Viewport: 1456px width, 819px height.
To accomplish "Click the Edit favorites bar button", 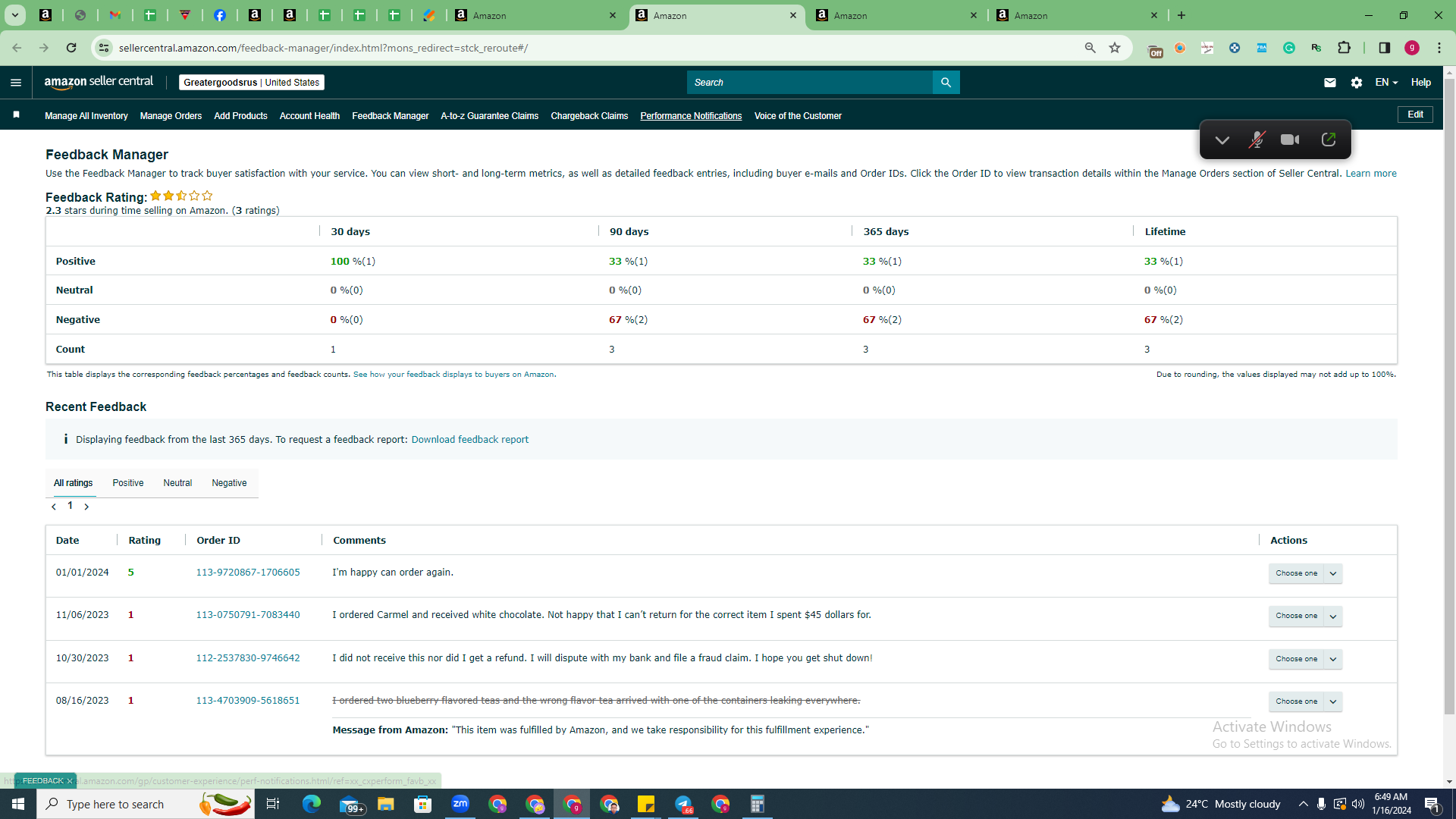I will point(1415,115).
